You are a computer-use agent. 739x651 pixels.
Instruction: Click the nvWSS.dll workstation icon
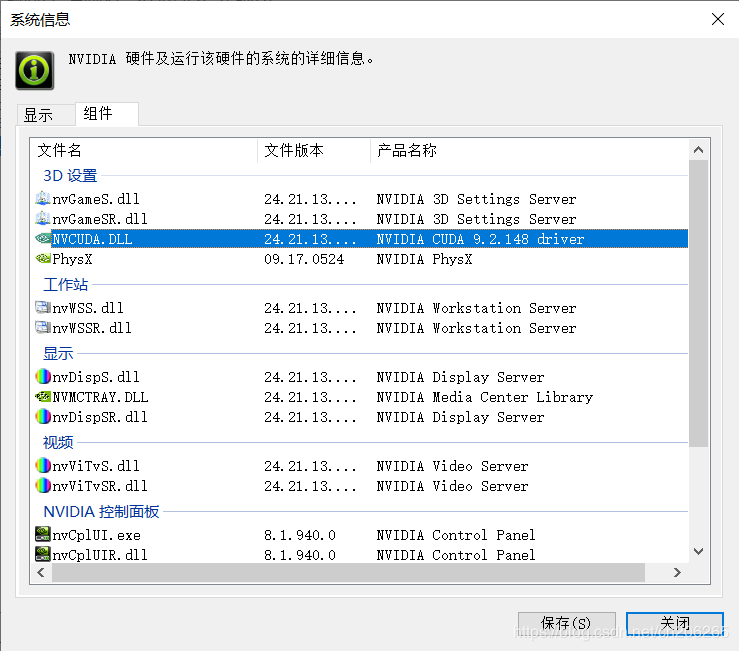[x=42, y=307]
